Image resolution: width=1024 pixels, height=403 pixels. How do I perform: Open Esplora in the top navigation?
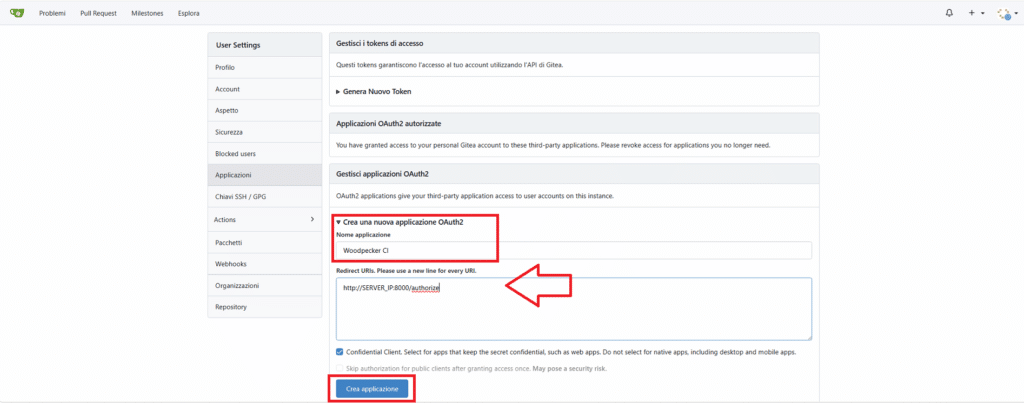(x=189, y=13)
